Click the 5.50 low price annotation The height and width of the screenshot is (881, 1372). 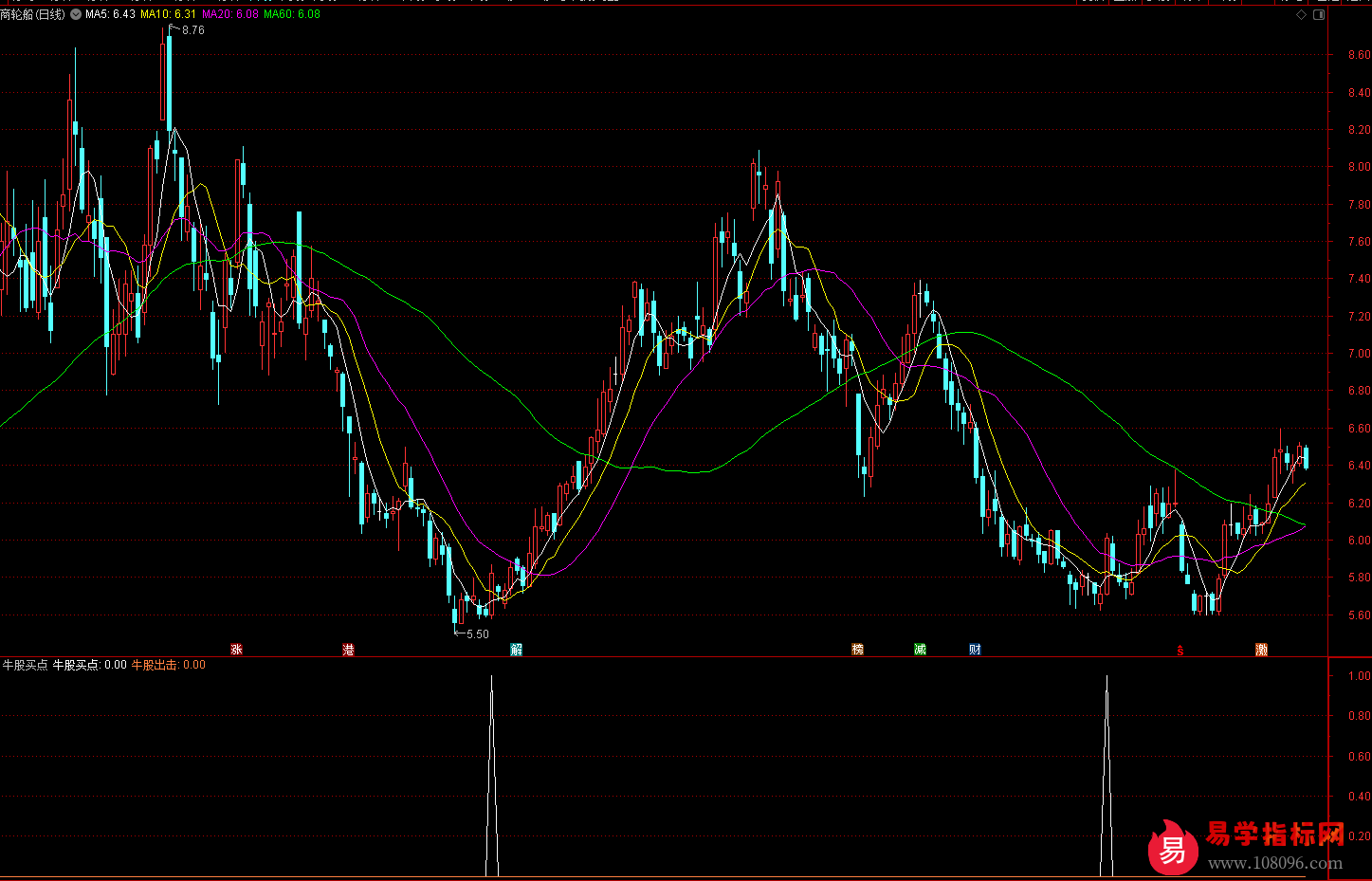tap(477, 634)
